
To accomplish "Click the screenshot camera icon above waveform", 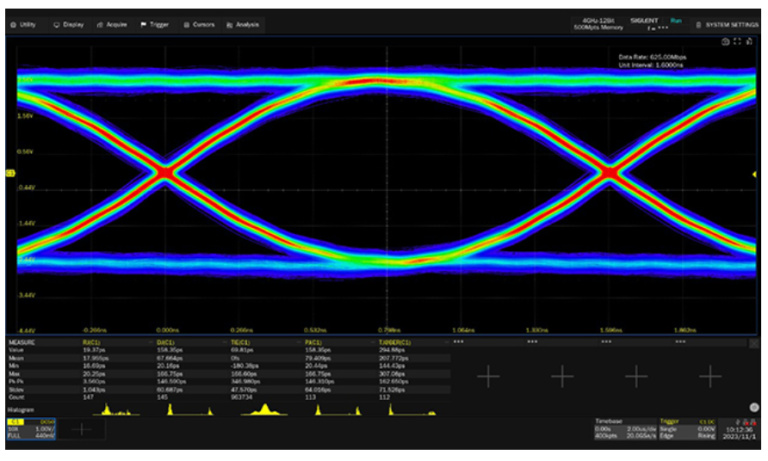I will (x=725, y=42).
